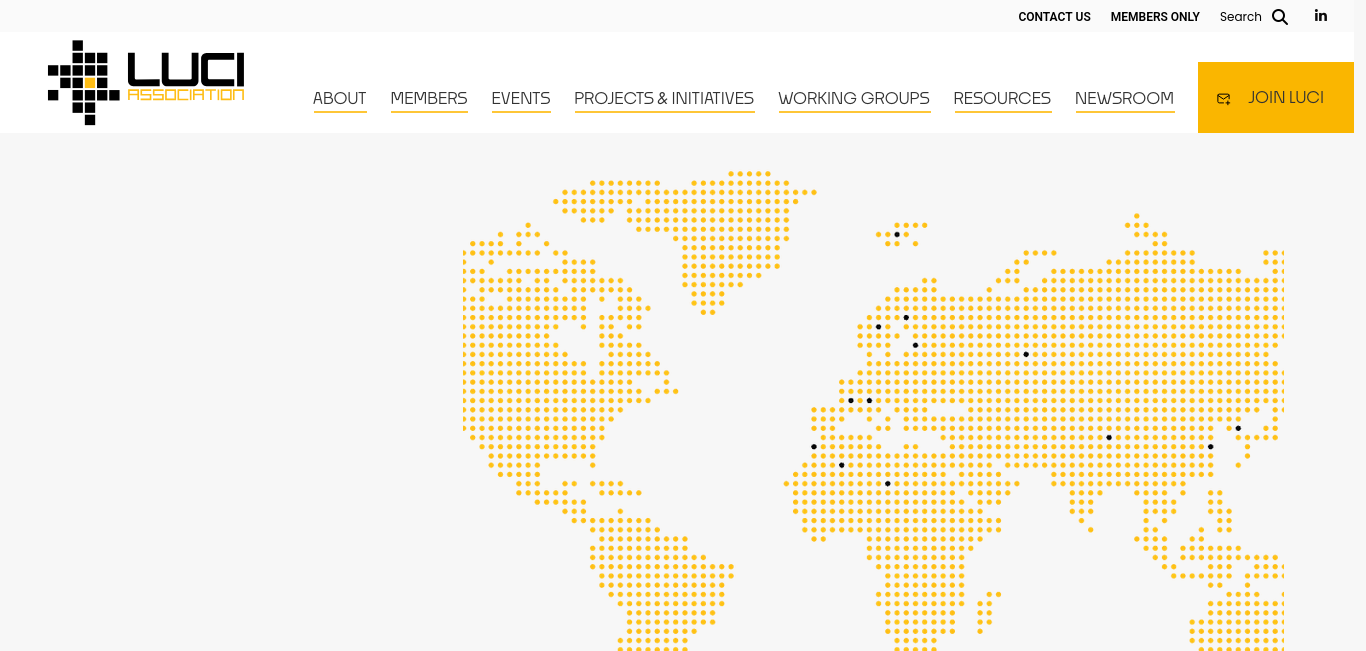Select the Working Groups menu

(854, 98)
